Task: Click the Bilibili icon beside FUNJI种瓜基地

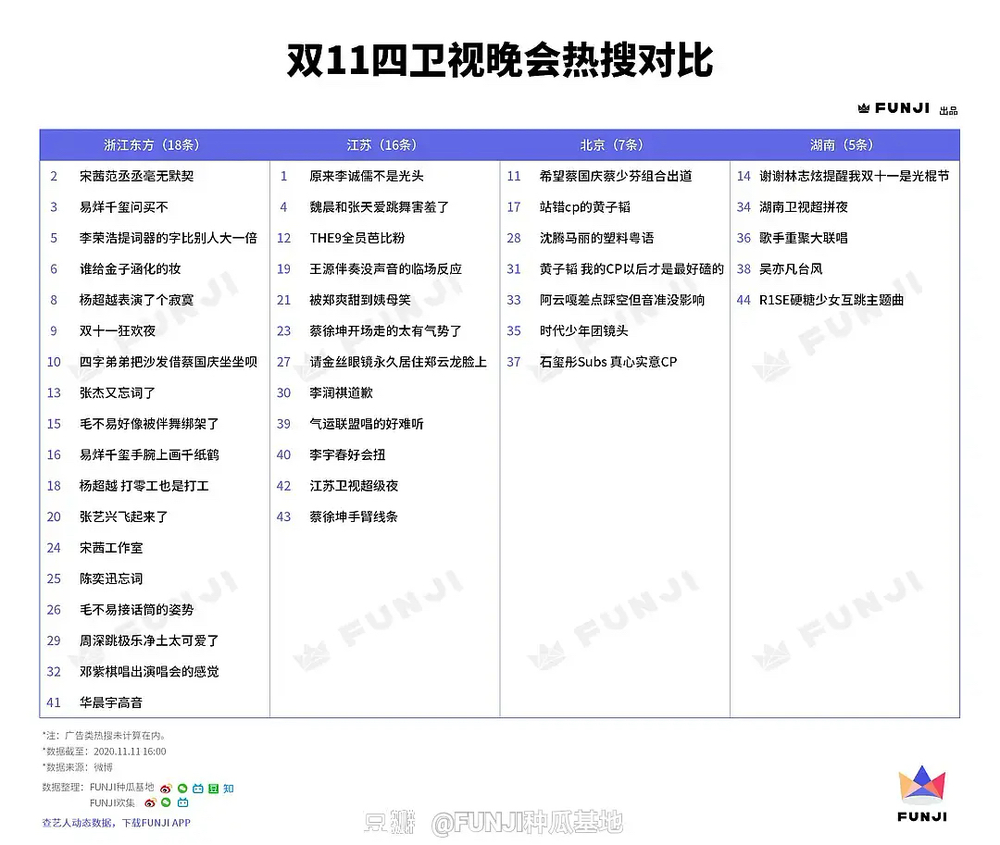Action: [x=197, y=788]
